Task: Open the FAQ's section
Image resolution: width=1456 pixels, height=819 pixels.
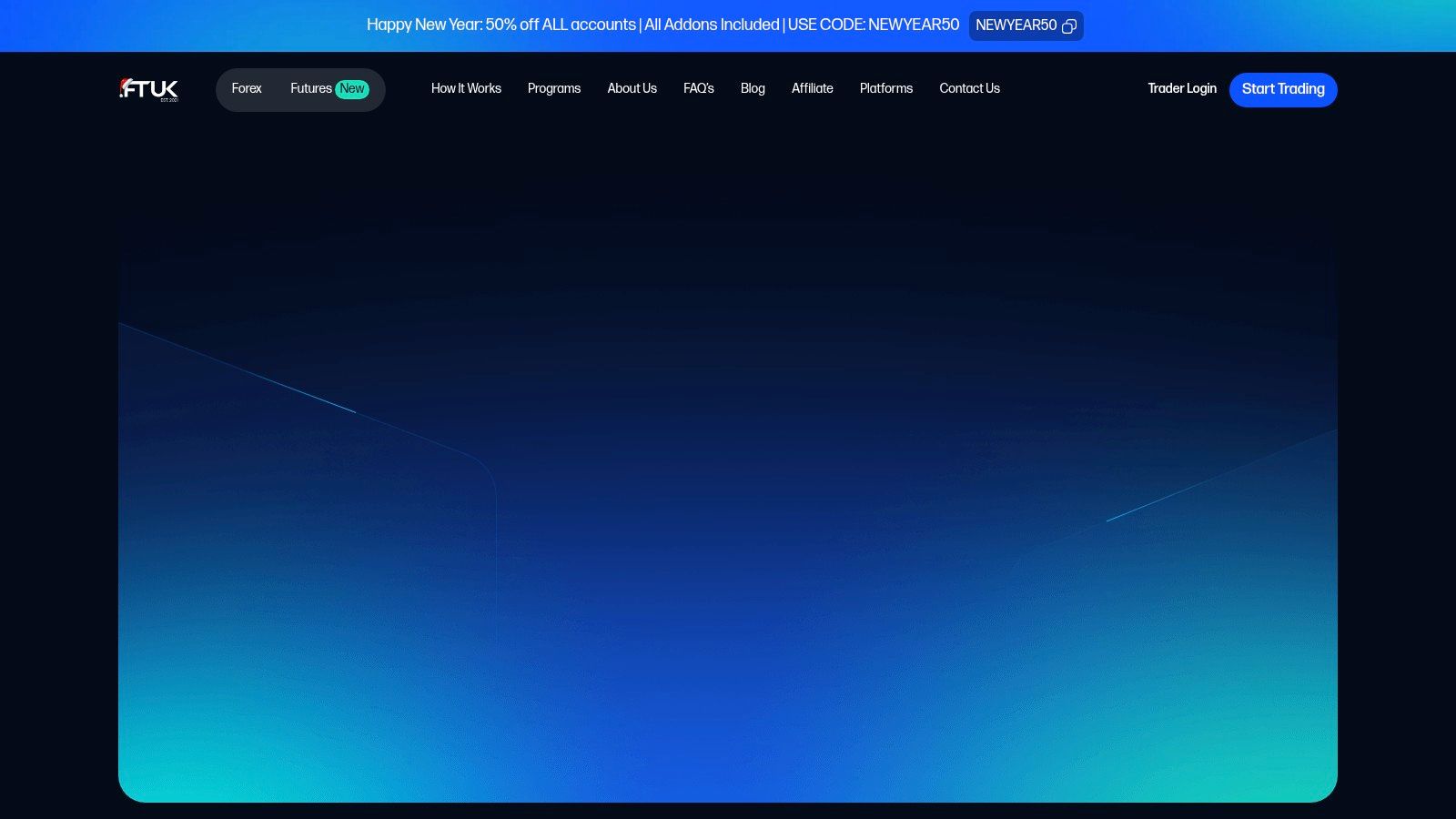Action: (x=699, y=89)
